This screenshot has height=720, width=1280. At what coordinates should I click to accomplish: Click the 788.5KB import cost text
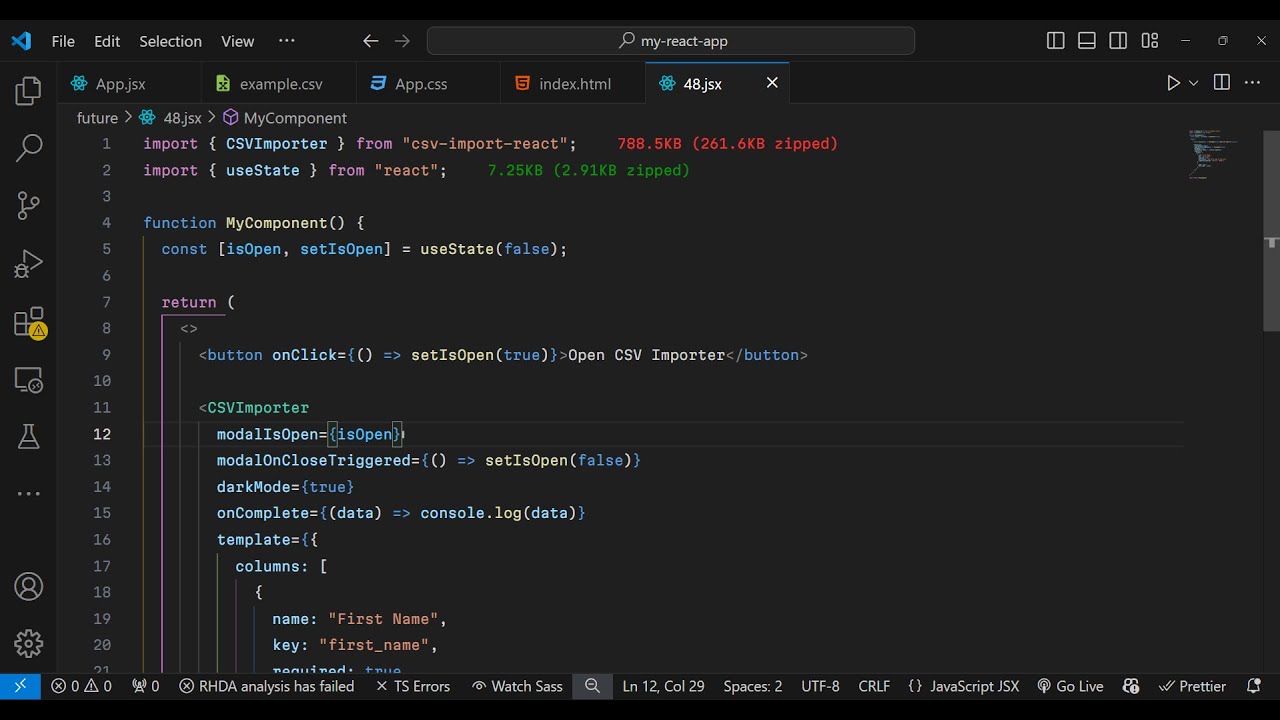(727, 144)
